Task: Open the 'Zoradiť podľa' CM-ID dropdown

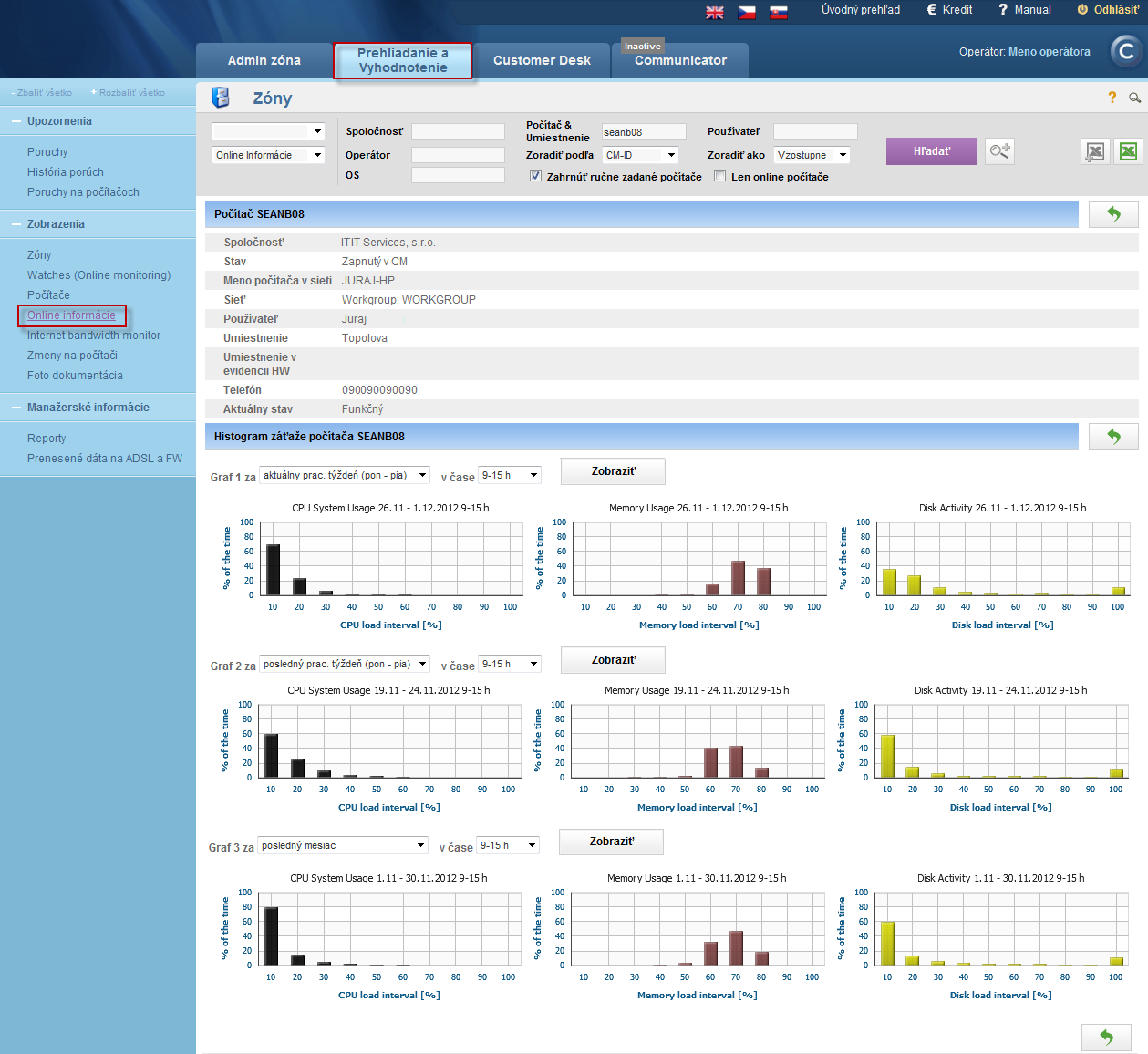Action: pos(641,155)
